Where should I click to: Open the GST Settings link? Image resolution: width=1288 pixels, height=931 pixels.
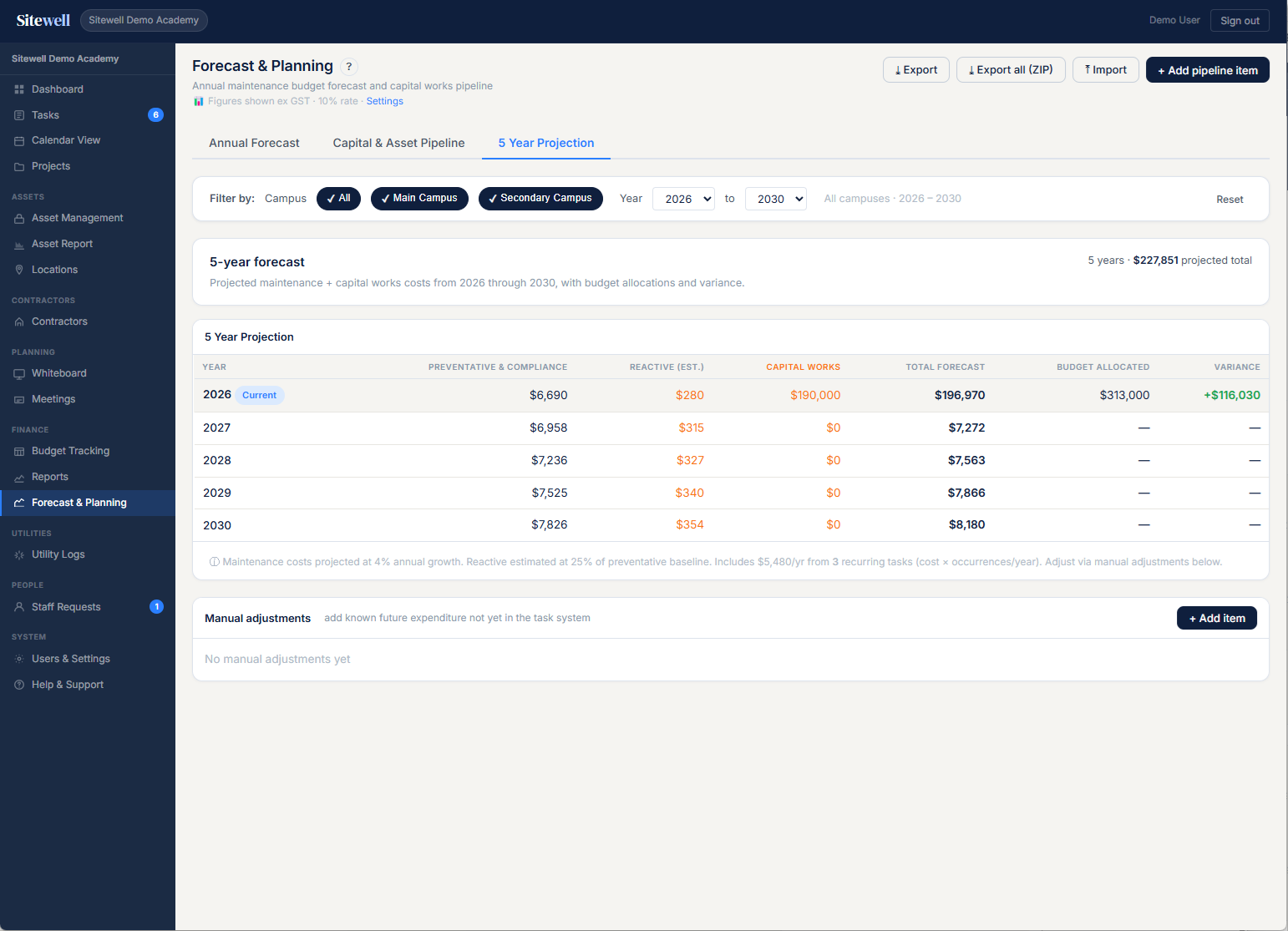(384, 101)
